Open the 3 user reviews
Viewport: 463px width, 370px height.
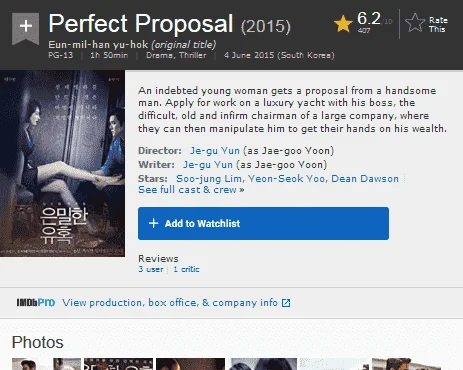click(x=151, y=269)
